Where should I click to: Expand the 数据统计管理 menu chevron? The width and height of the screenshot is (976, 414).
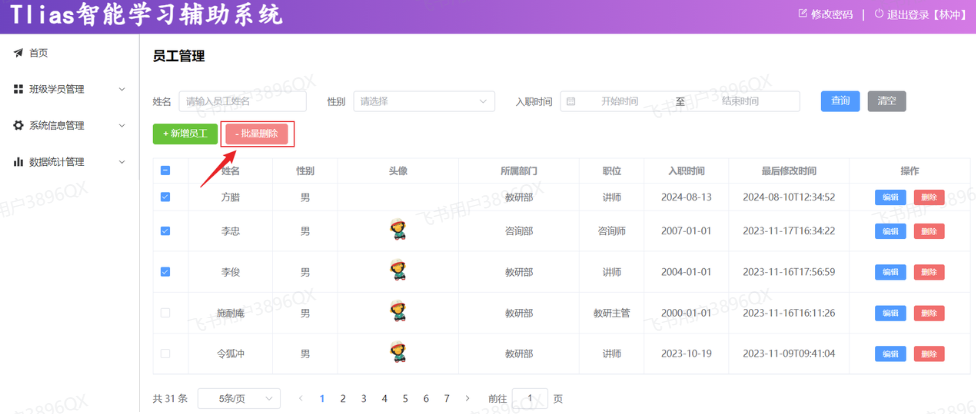[x=122, y=162]
